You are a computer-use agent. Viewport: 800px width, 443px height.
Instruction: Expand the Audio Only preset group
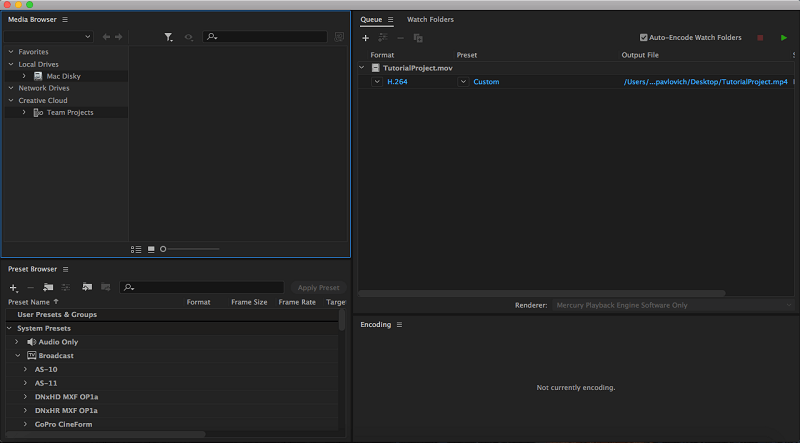[17, 342]
